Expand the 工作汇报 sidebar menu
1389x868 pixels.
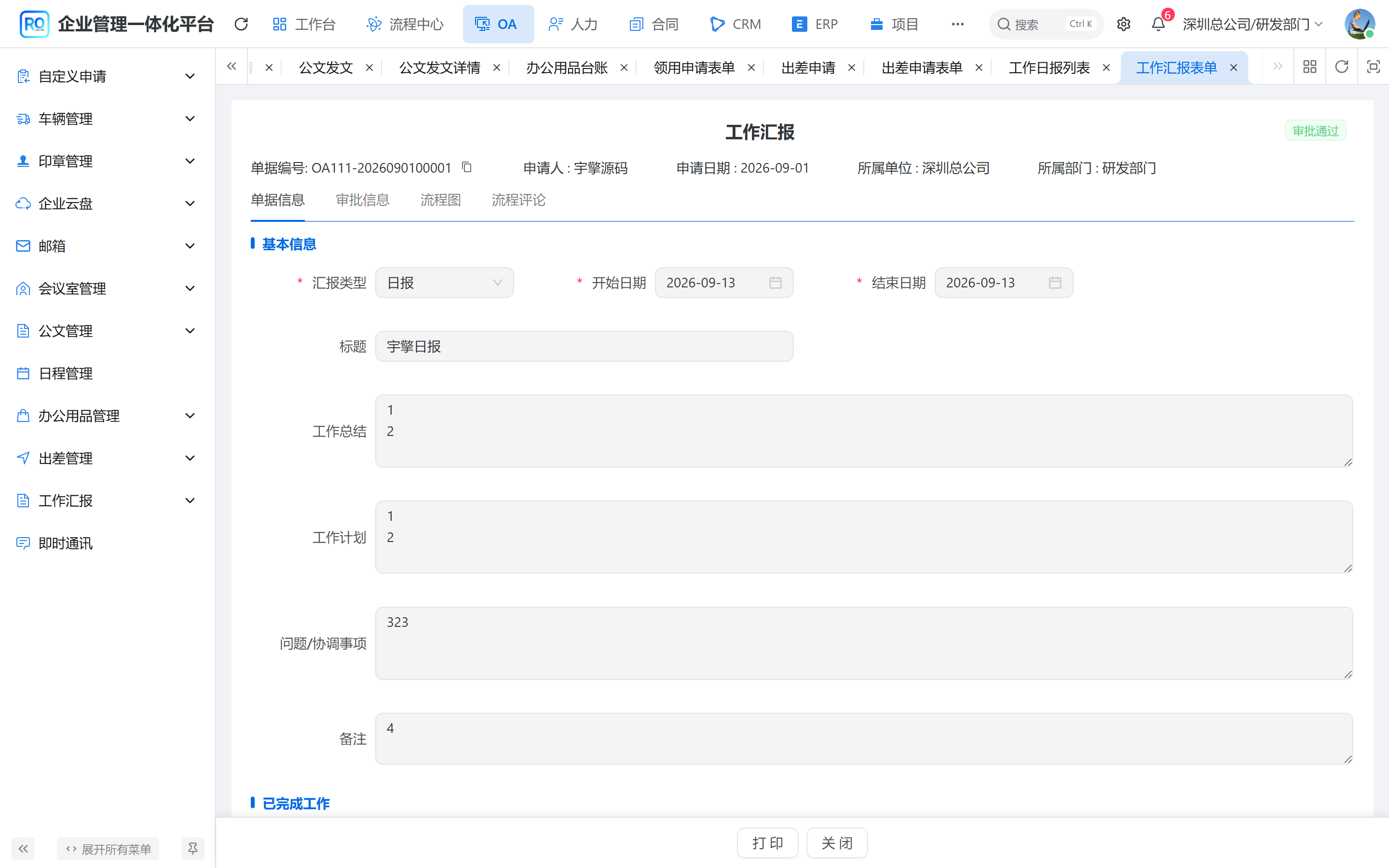[108, 501]
